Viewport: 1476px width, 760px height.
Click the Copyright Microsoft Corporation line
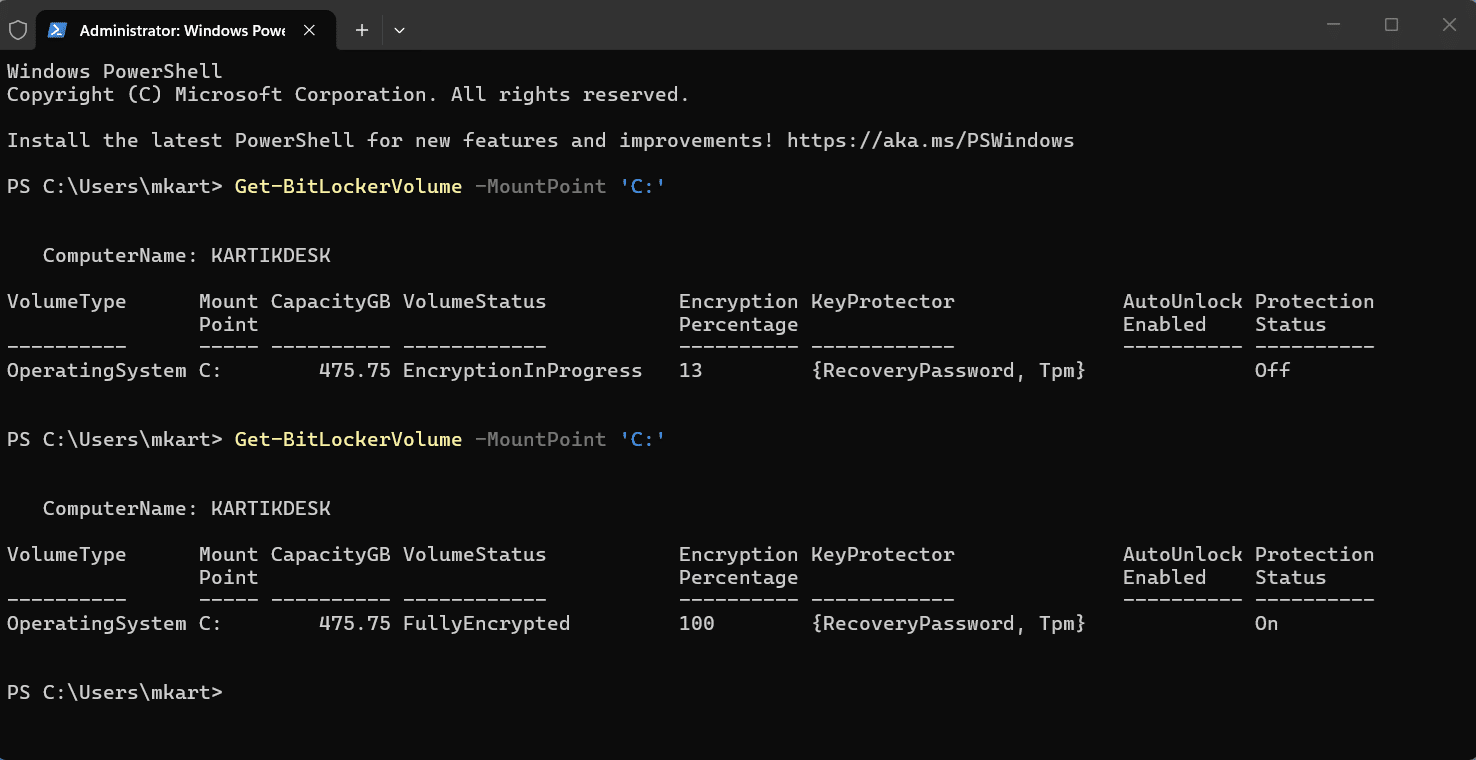(347, 95)
